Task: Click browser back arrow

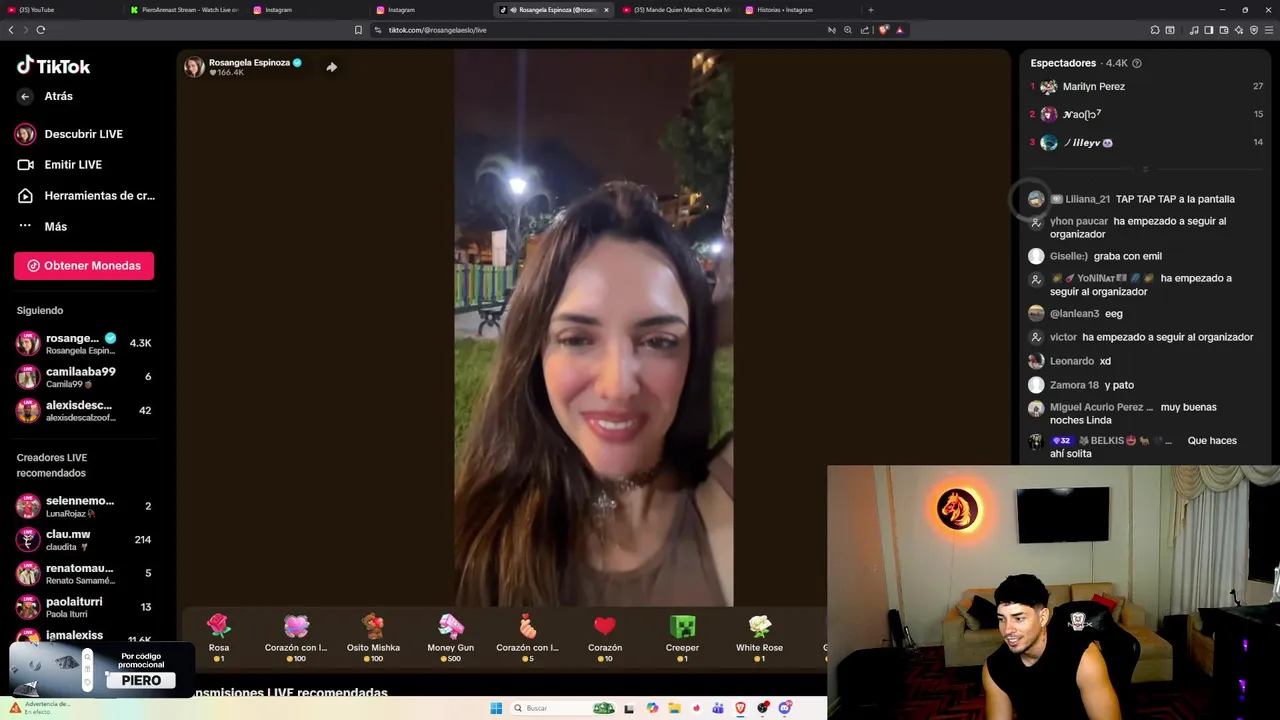Action: click(x=11, y=30)
